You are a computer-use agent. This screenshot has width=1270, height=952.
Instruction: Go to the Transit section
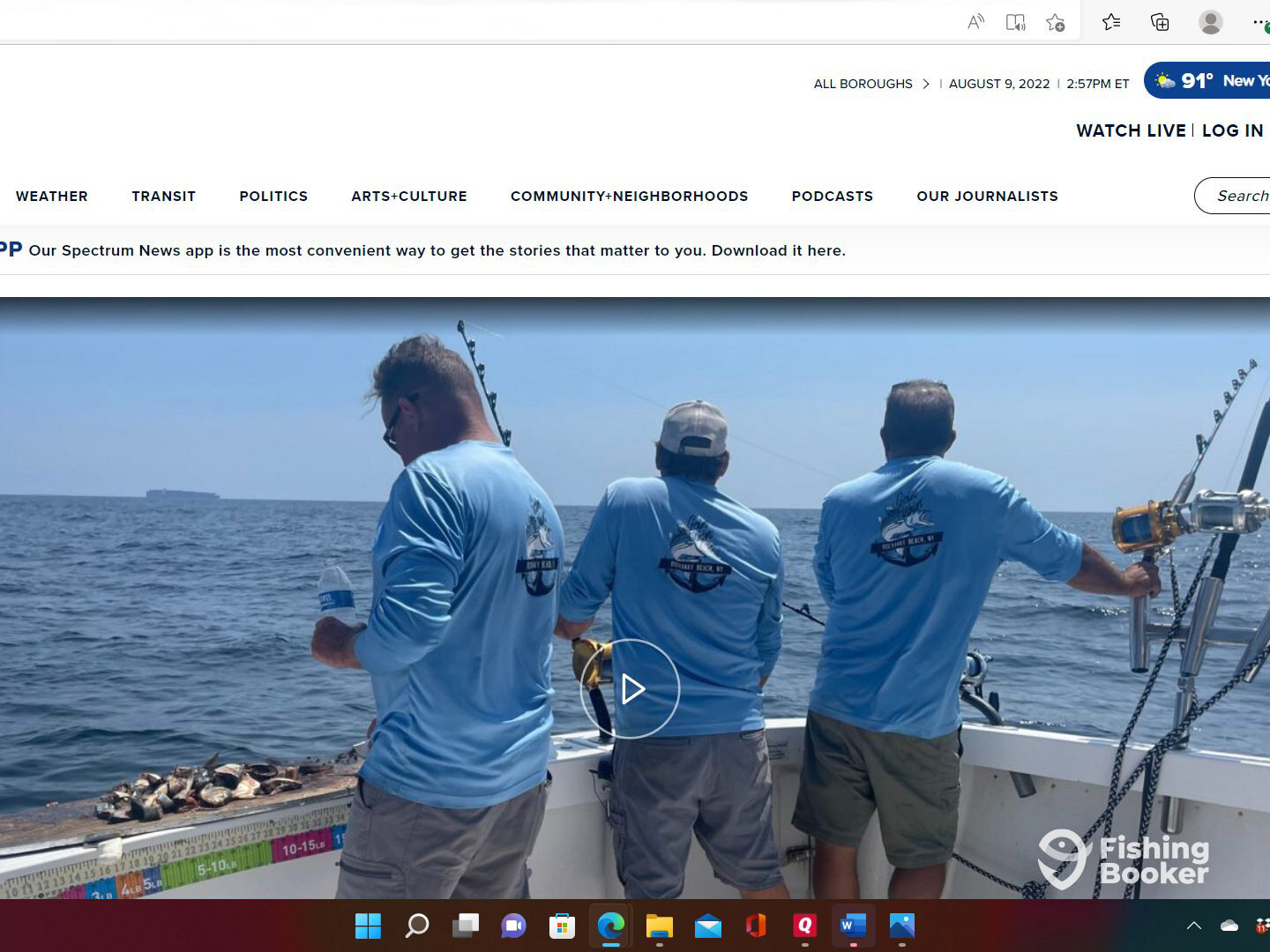coord(163,196)
